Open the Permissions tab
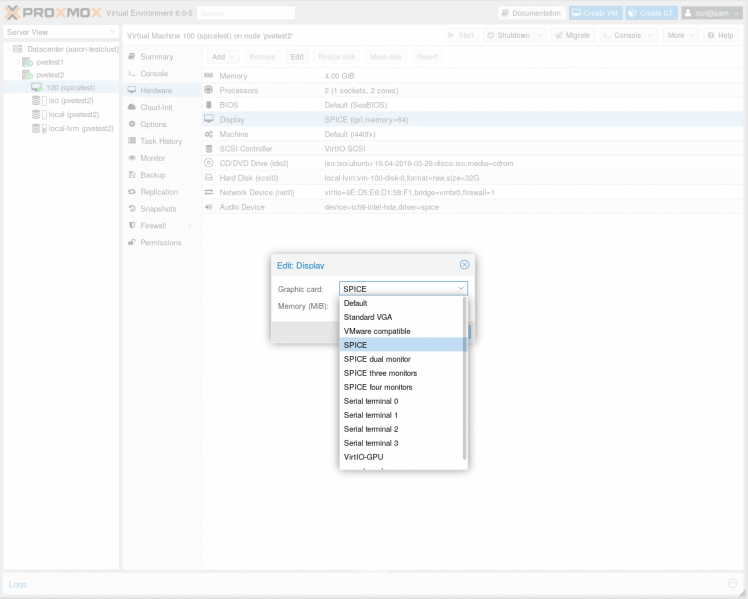This screenshot has width=748, height=599. pyautogui.click(x=162, y=243)
